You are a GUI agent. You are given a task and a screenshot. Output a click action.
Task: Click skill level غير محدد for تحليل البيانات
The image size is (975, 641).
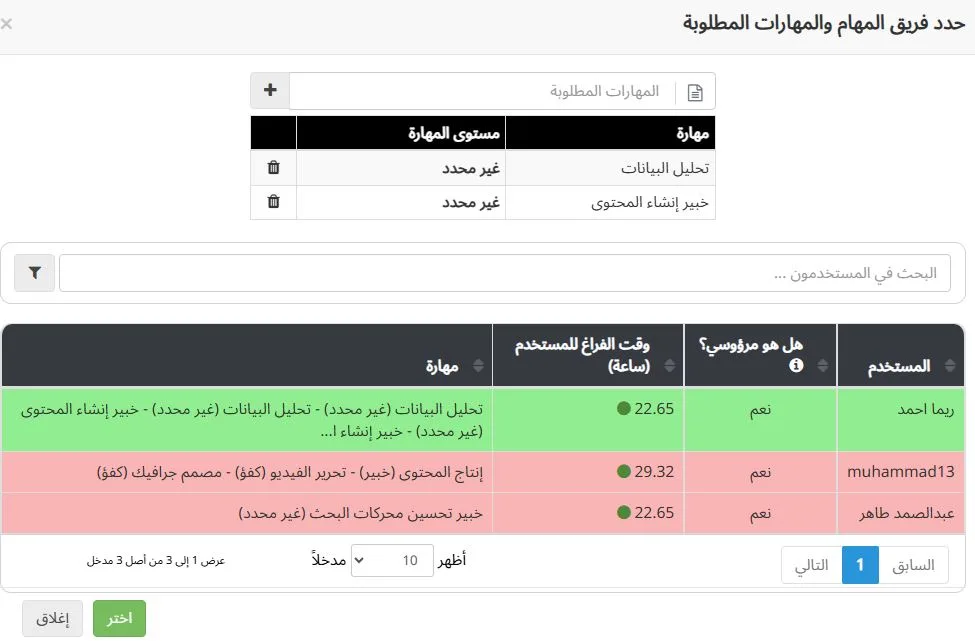(x=471, y=168)
